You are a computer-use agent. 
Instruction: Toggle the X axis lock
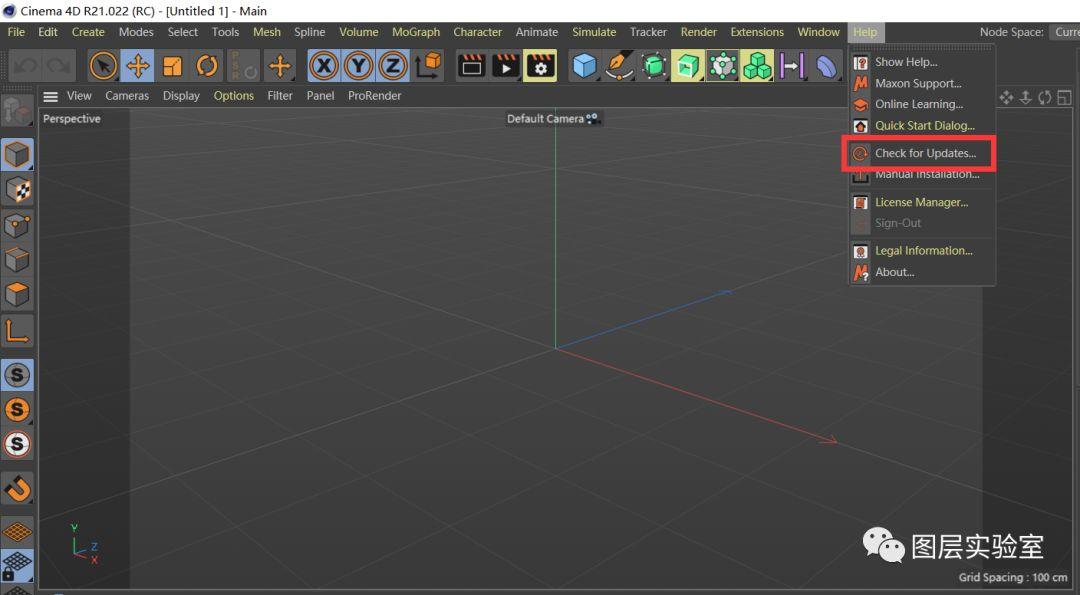coord(323,67)
